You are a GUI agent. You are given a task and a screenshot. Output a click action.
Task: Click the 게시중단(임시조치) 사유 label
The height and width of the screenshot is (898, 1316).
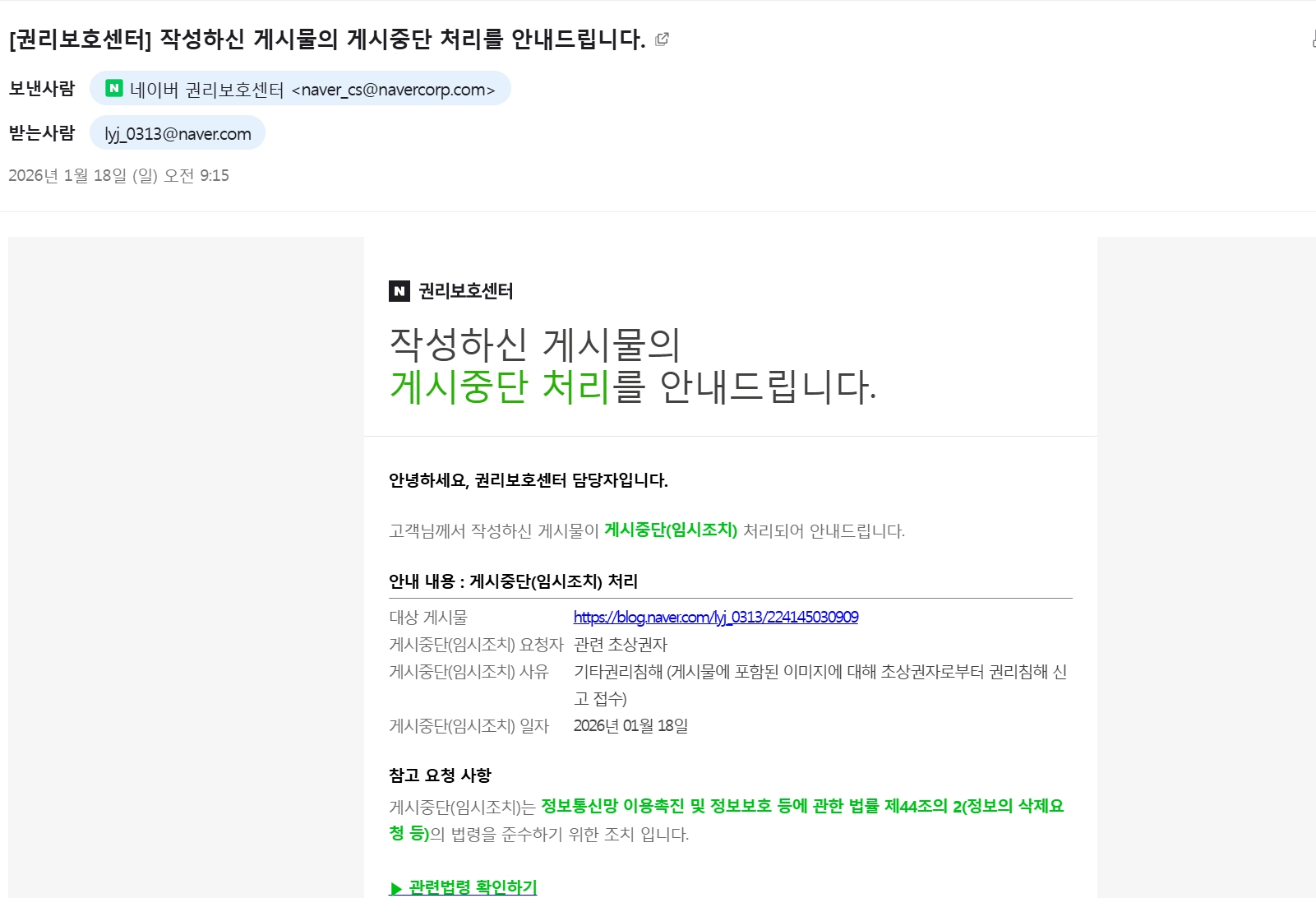click(x=469, y=671)
